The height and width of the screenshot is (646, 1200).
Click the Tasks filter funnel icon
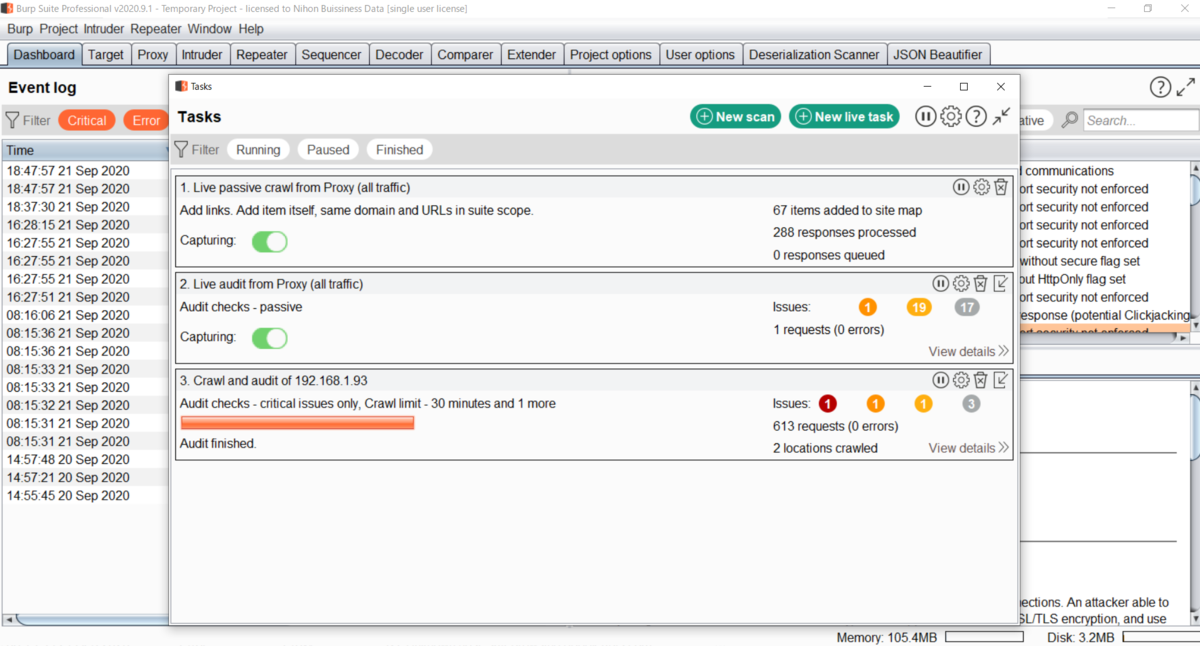click(181, 149)
